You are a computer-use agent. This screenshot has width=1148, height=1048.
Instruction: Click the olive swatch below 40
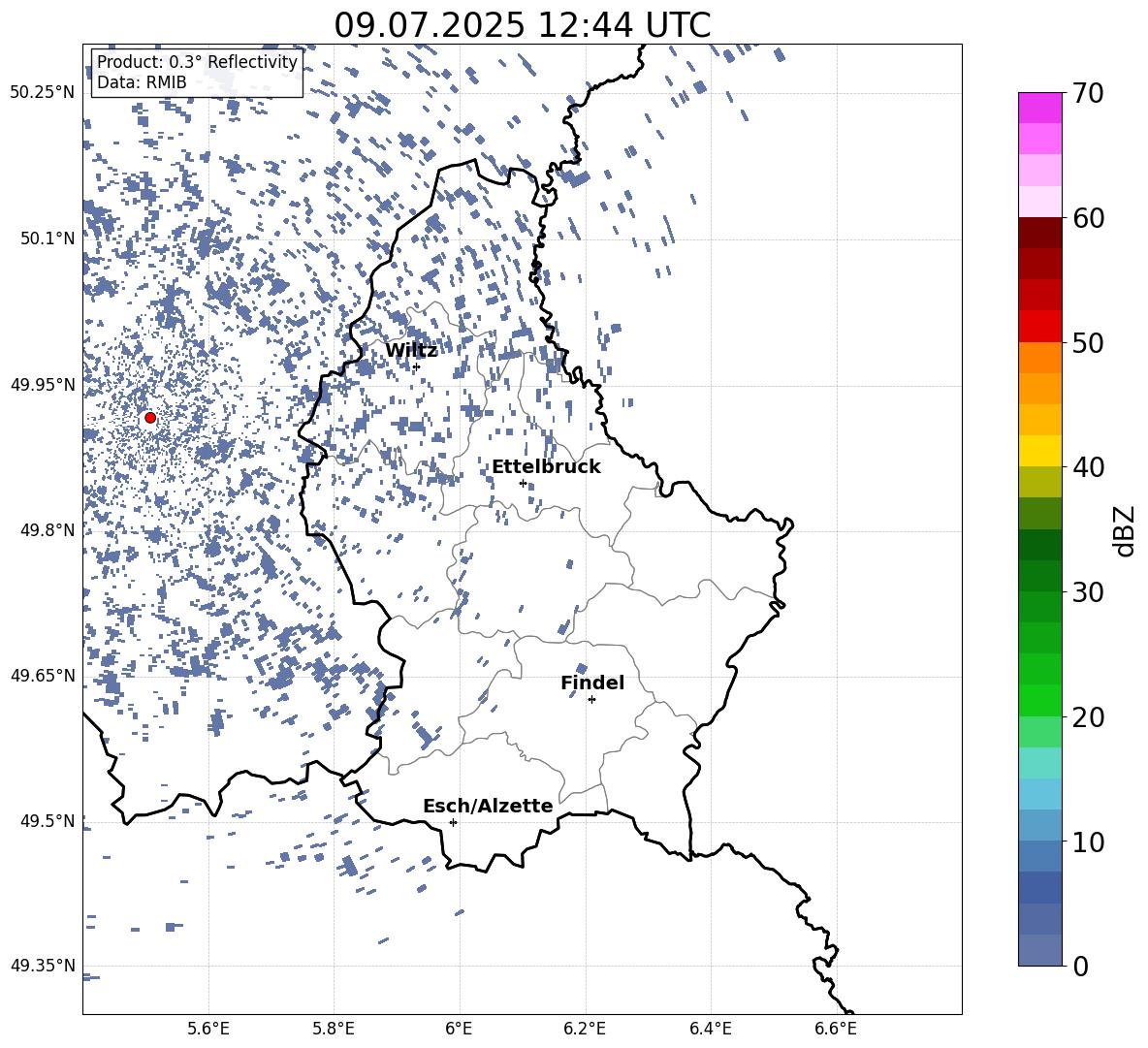click(1039, 482)
